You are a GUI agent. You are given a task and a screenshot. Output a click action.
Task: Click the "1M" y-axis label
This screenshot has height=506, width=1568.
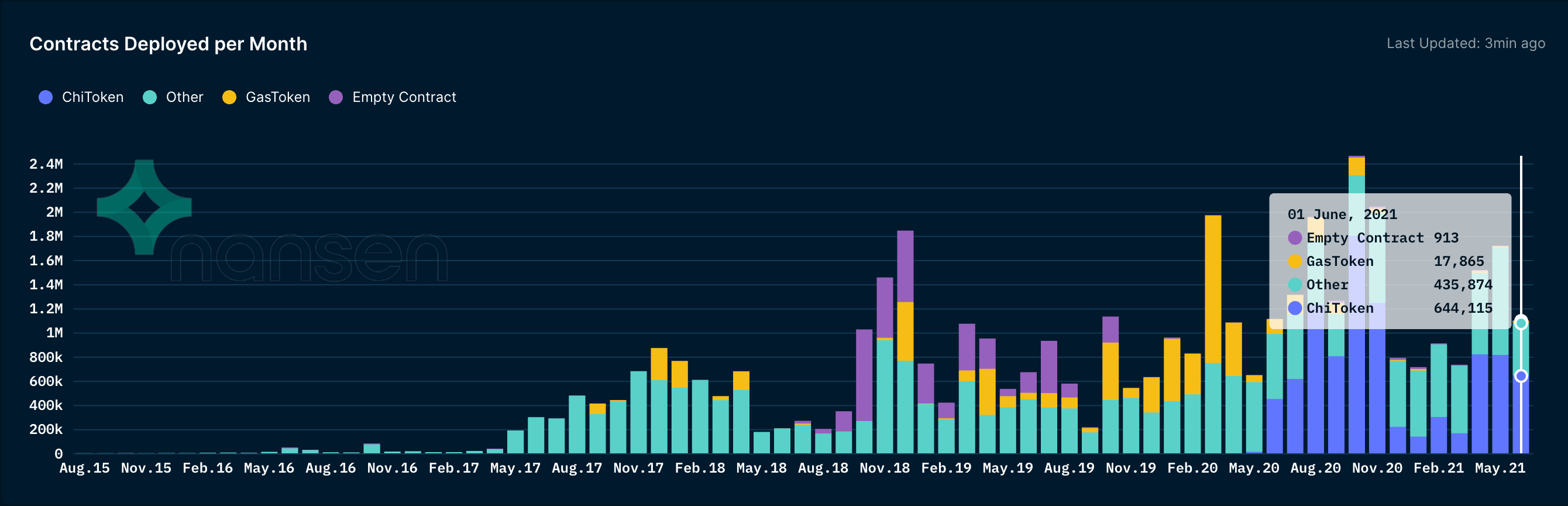click(54, 333)
